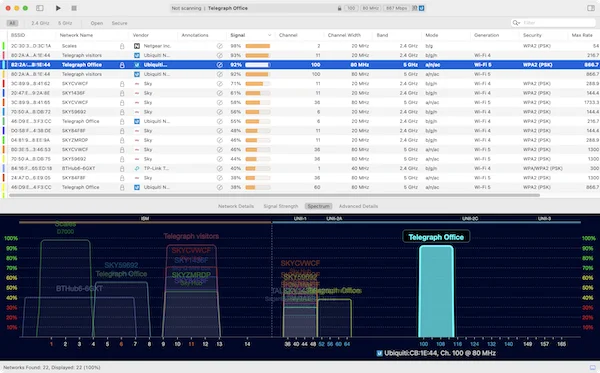This screenshot has width=600, height=373.
Task: Click annotation icon in the Scales row
Action: [x=220, y=46]
